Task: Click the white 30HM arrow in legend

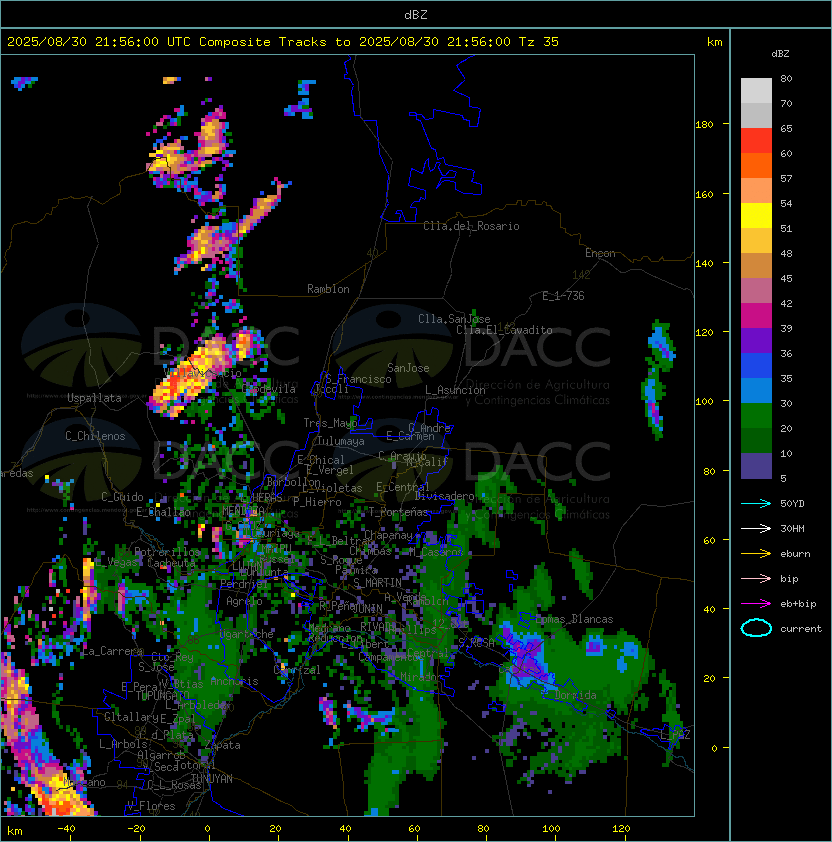Action: coord(756,528)
